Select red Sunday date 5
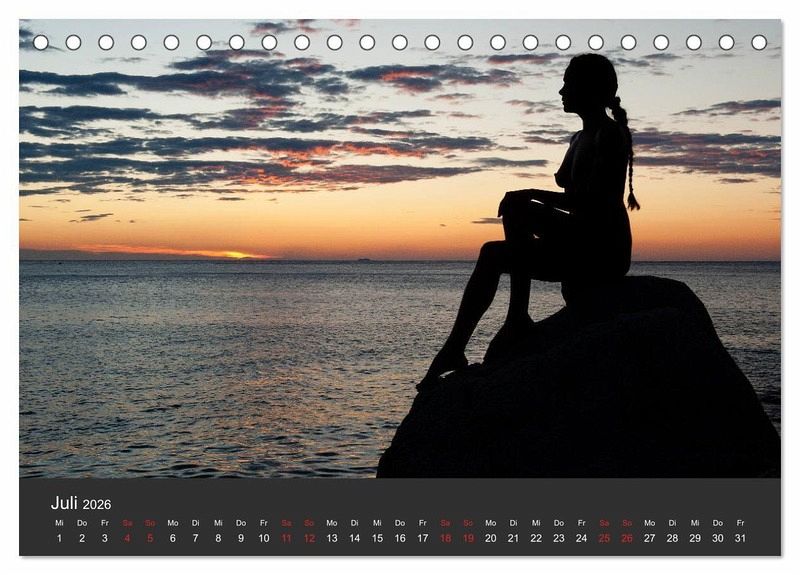 (150, 538)
